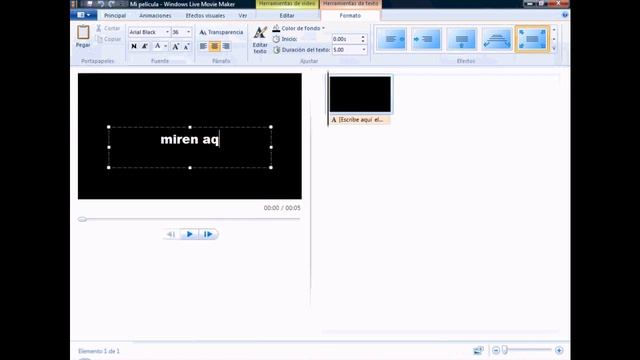
Task: Click the Pegar clipboard icon
Action: point(83,33)
